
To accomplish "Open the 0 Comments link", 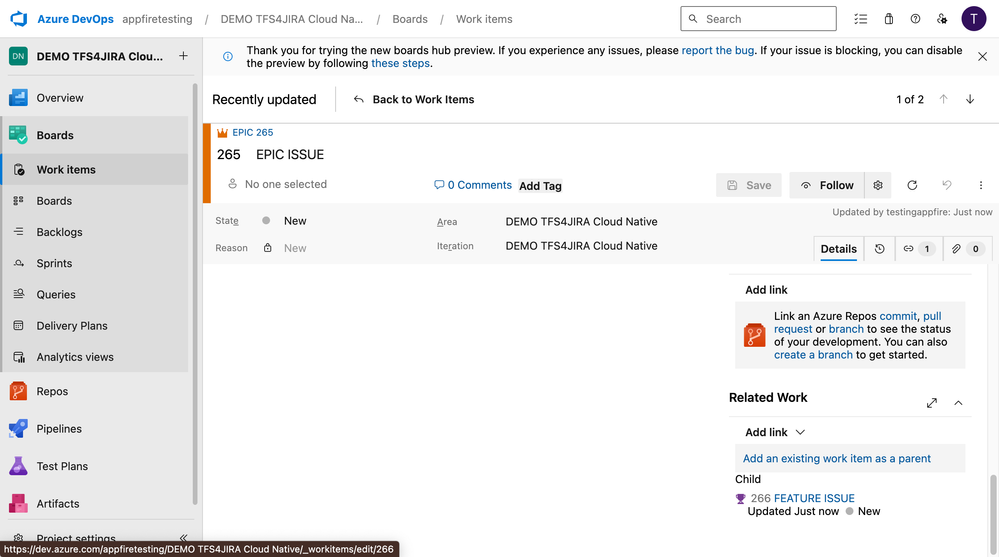I will click(x=473, y=185).
